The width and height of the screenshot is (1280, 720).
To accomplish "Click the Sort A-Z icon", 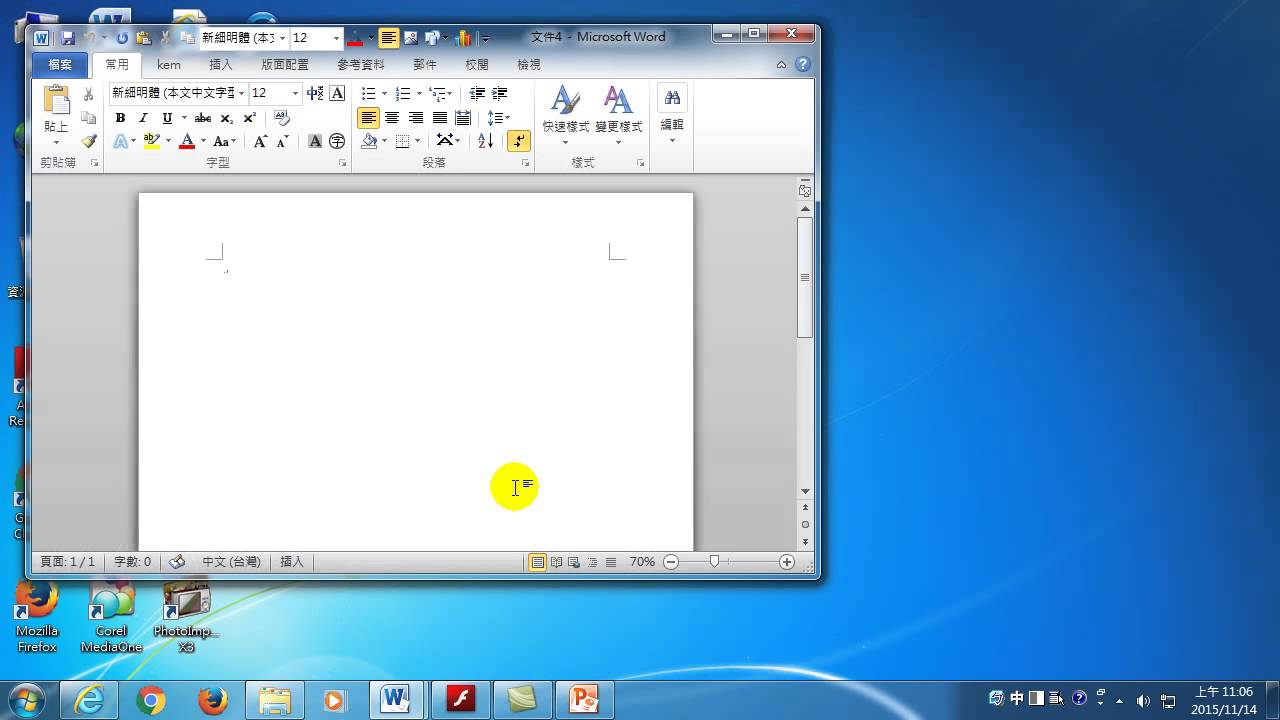I will (x=485, y=142).
